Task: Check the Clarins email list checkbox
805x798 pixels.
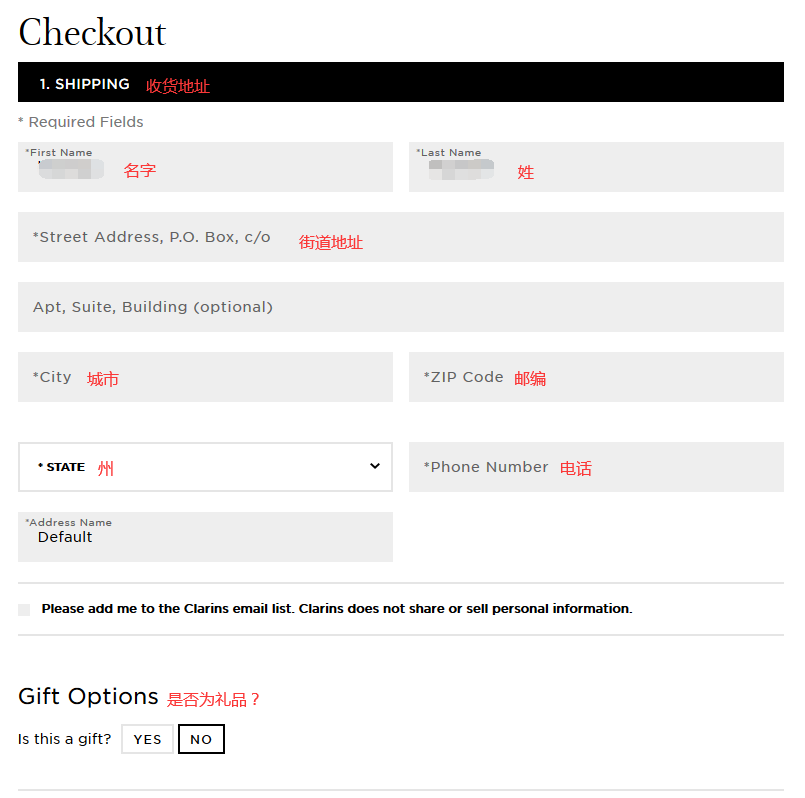Action: point(24,609)
